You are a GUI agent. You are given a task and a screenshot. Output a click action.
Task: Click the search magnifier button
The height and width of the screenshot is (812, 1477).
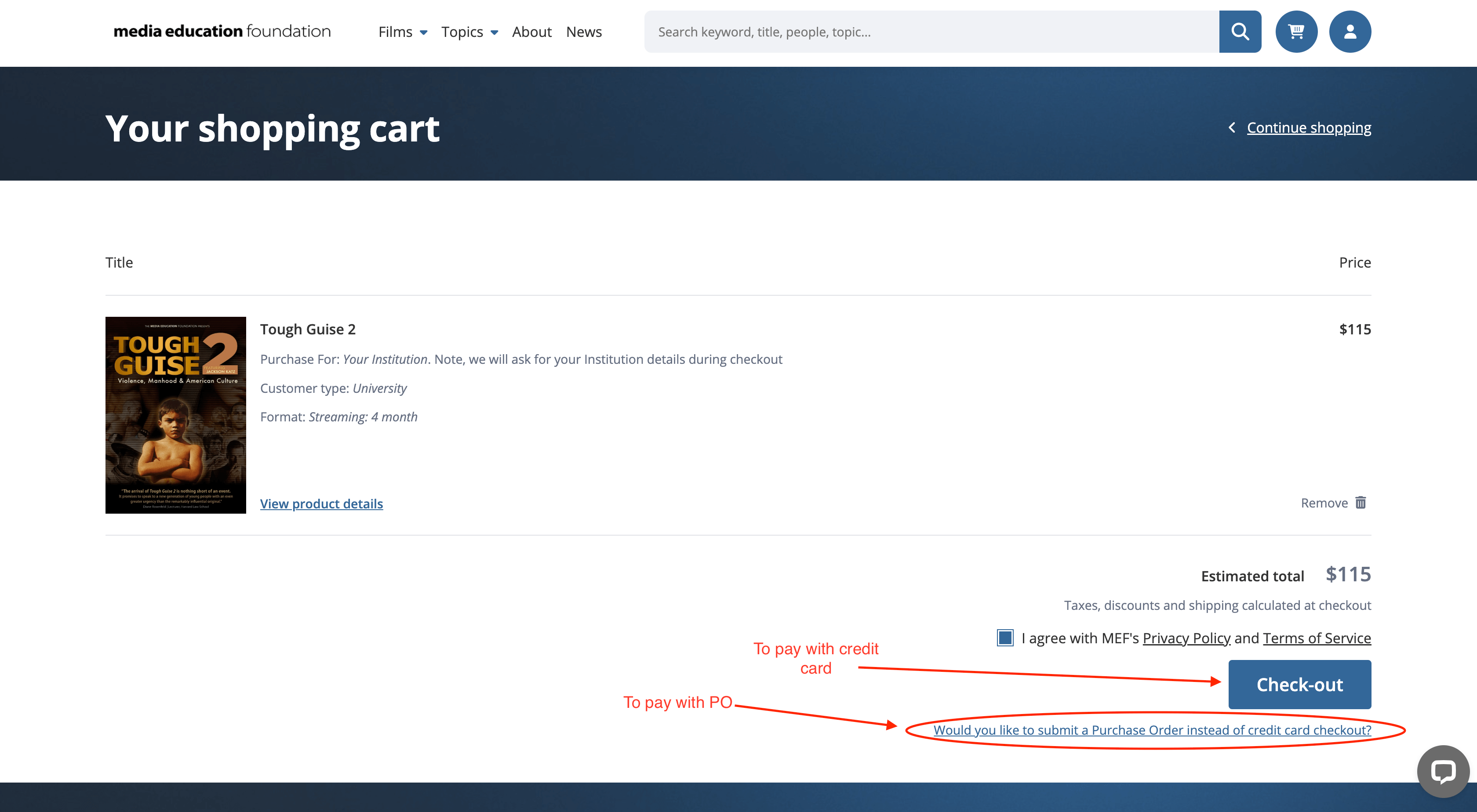pyautogui.click(x=1240, y=32)
